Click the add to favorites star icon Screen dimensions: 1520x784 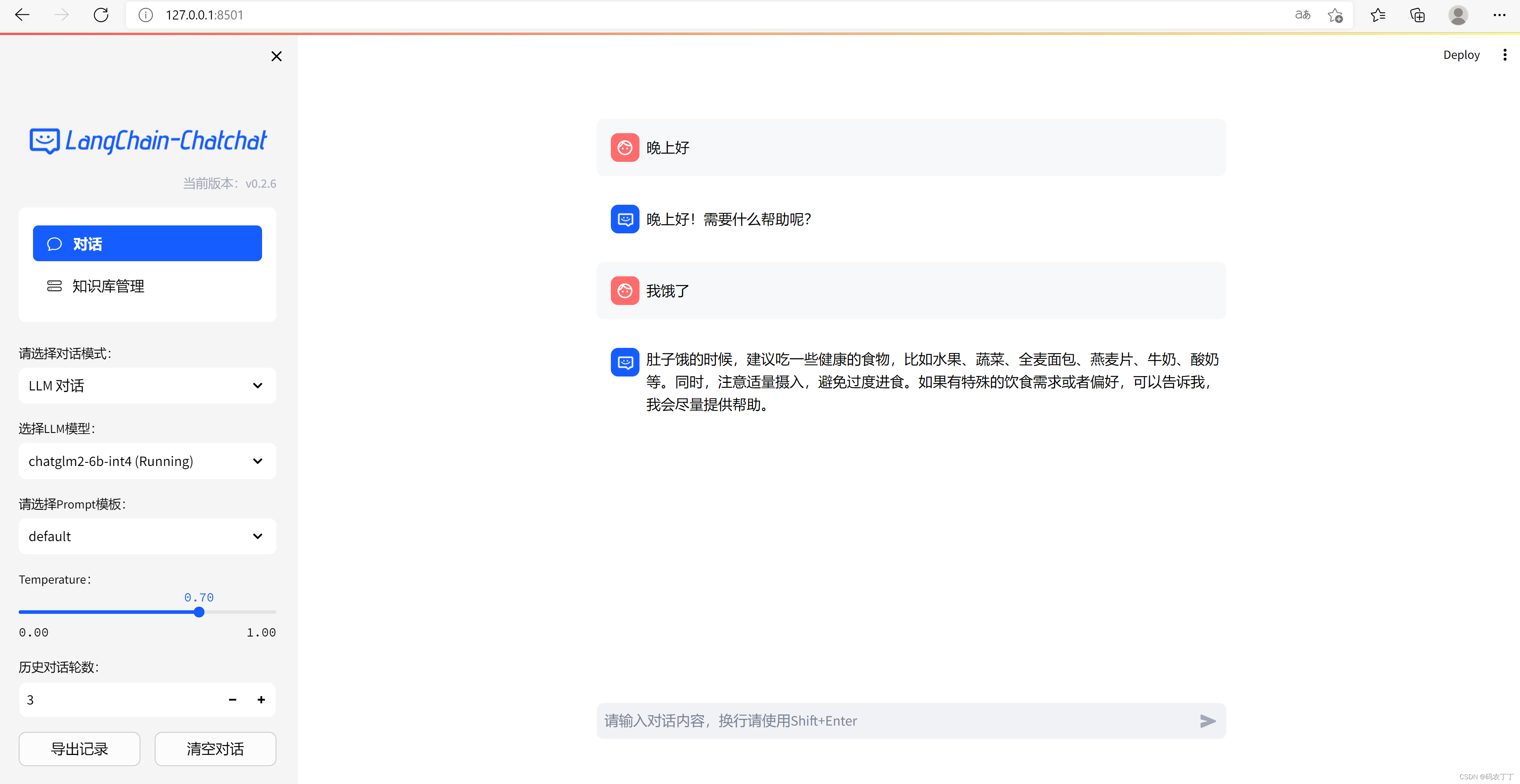click(x=1335, y=16)
